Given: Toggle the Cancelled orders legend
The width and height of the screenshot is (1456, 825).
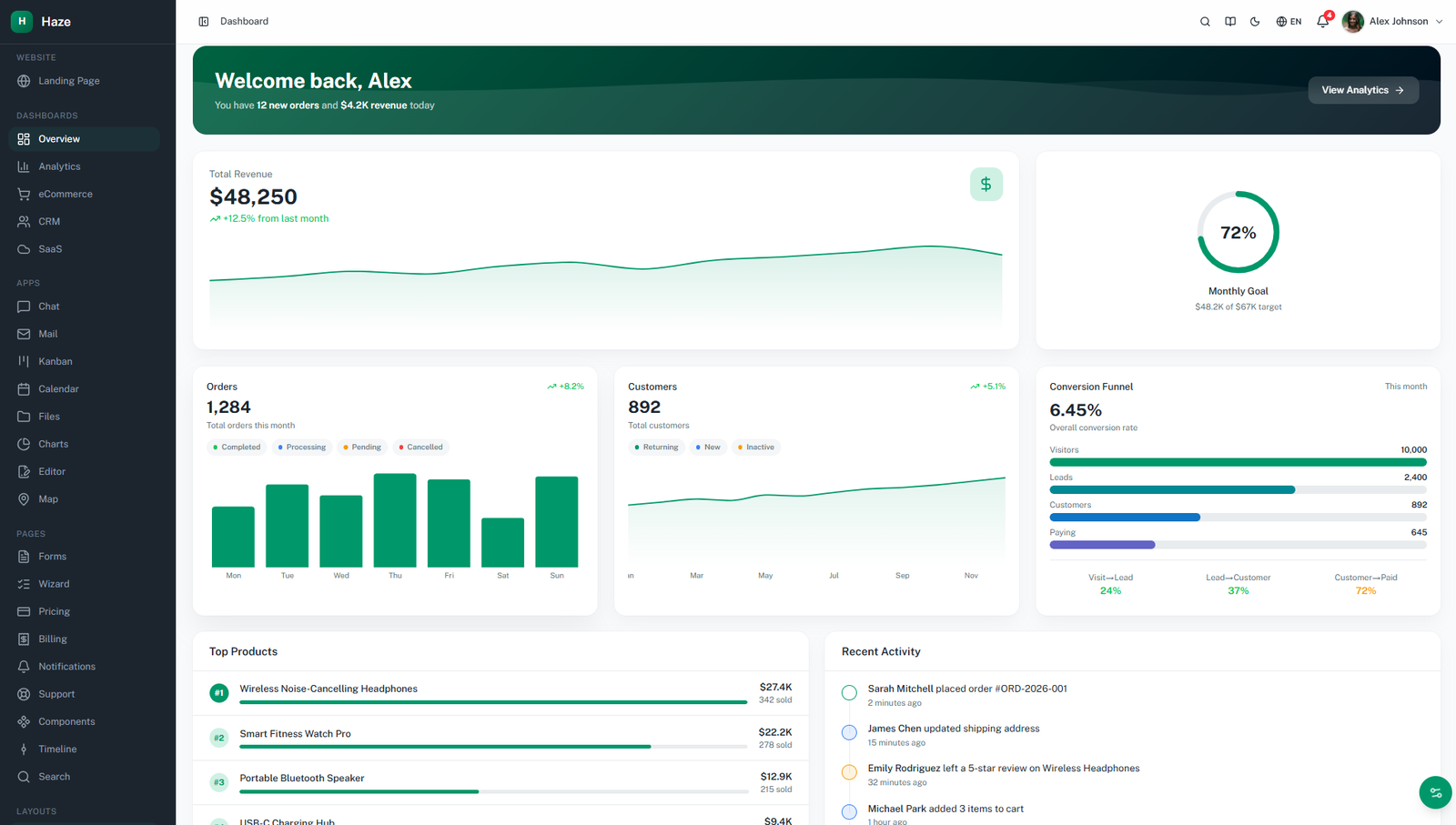Looking at the screenshot, I should tap(420, 447).
